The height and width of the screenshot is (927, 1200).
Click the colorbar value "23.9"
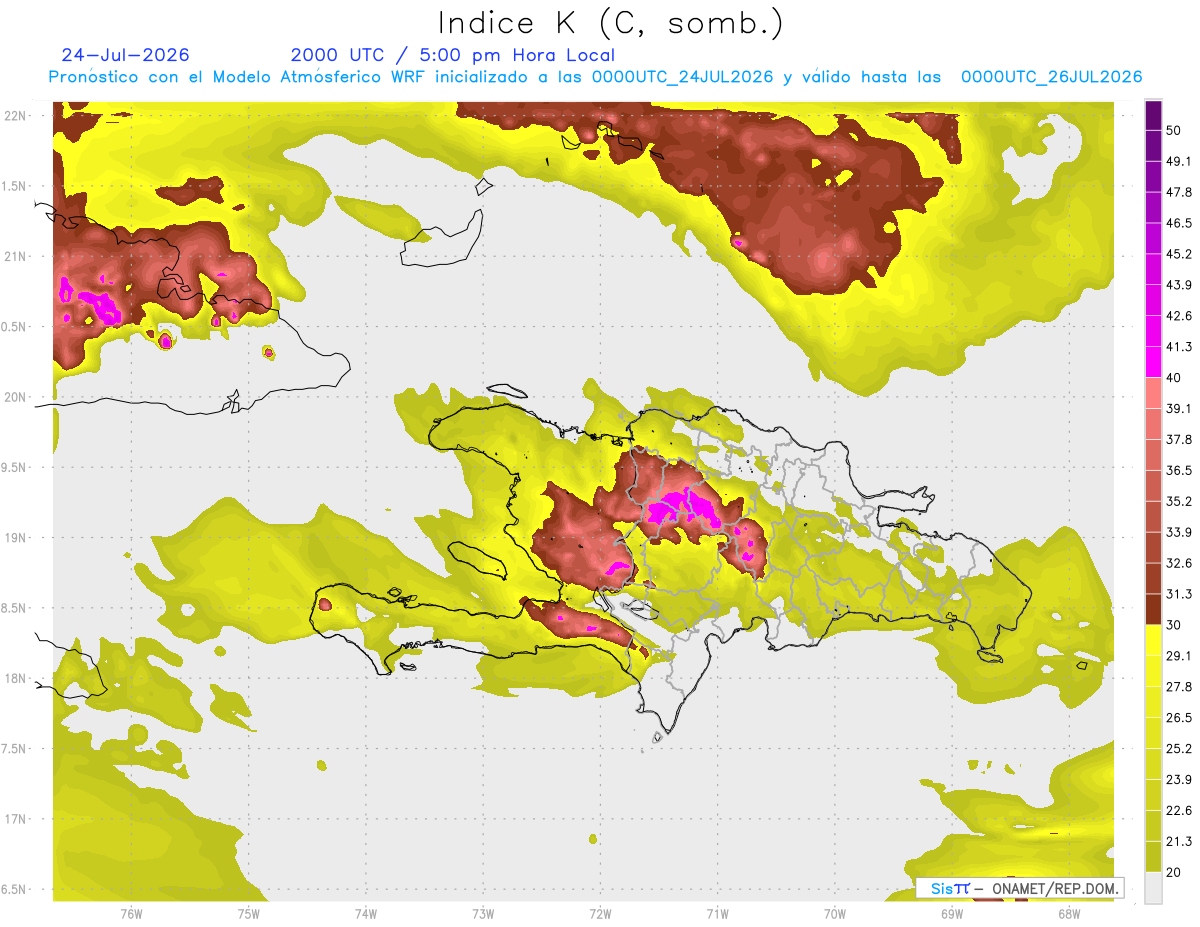(x=1179, y=780)
